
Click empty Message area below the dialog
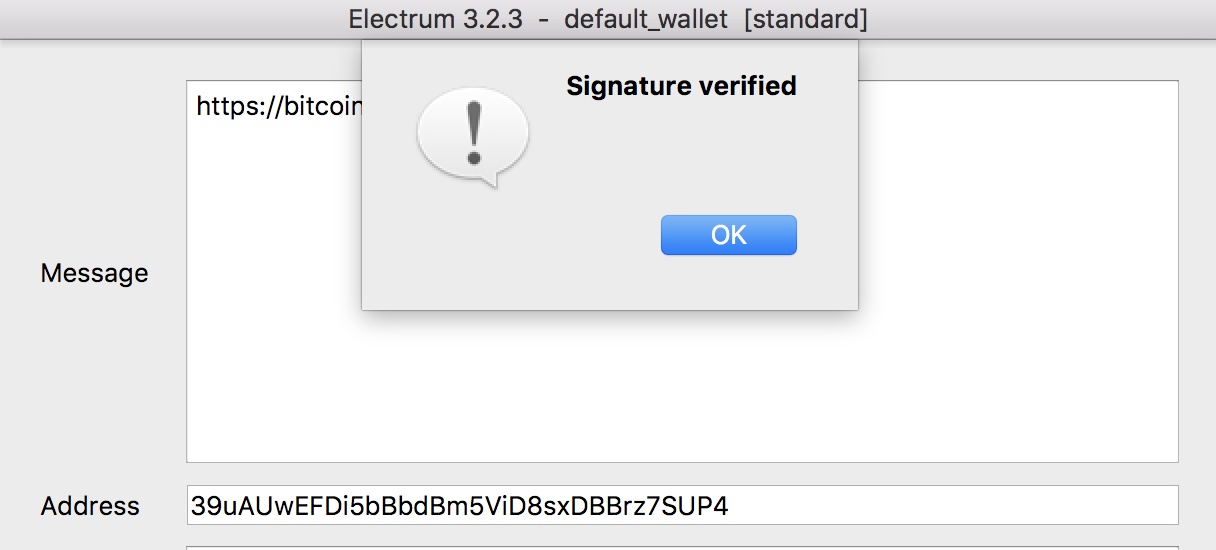[682, 385]
